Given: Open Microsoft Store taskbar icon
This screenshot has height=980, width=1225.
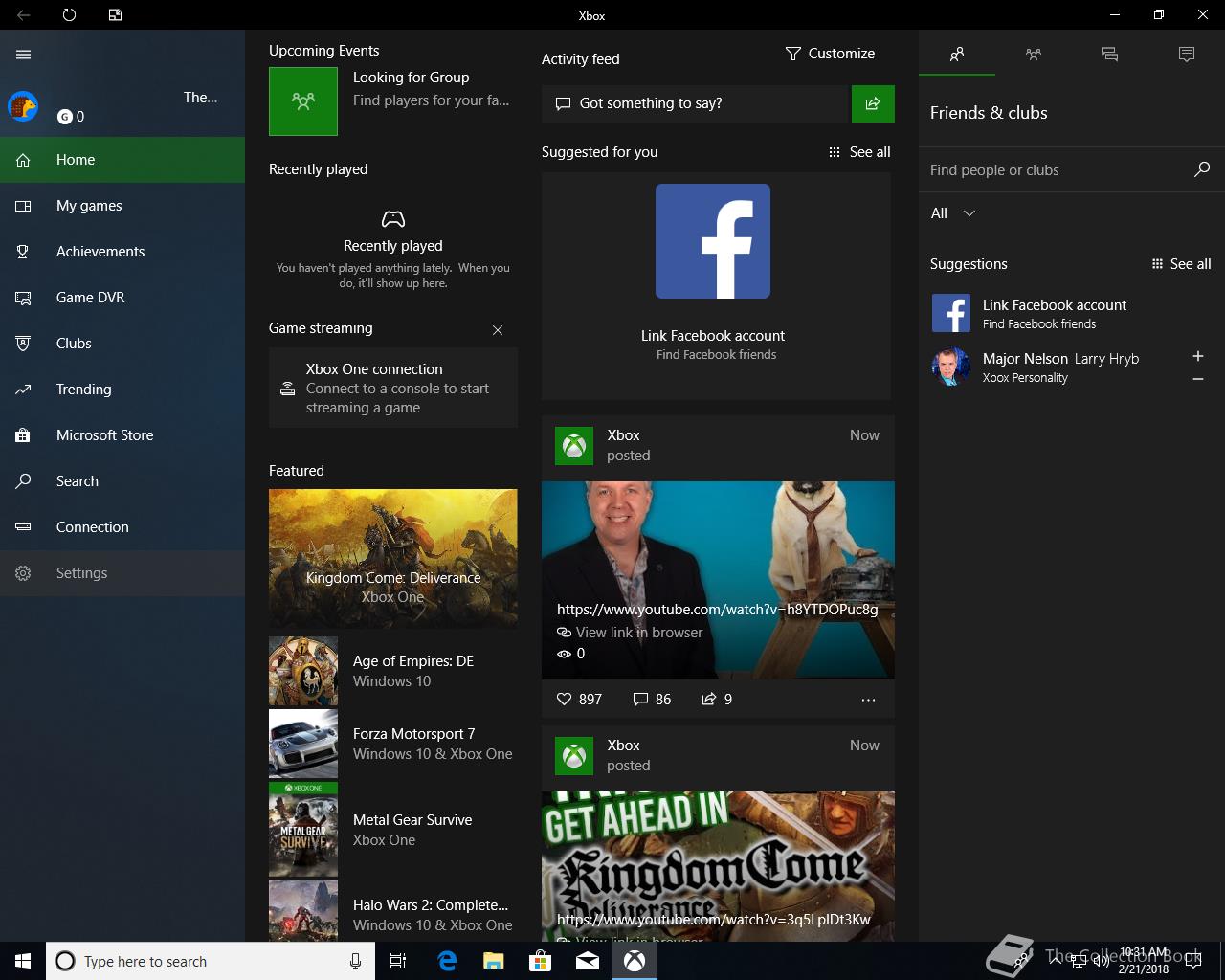Looking at the screenshot, I should click(x=541, y=961).
